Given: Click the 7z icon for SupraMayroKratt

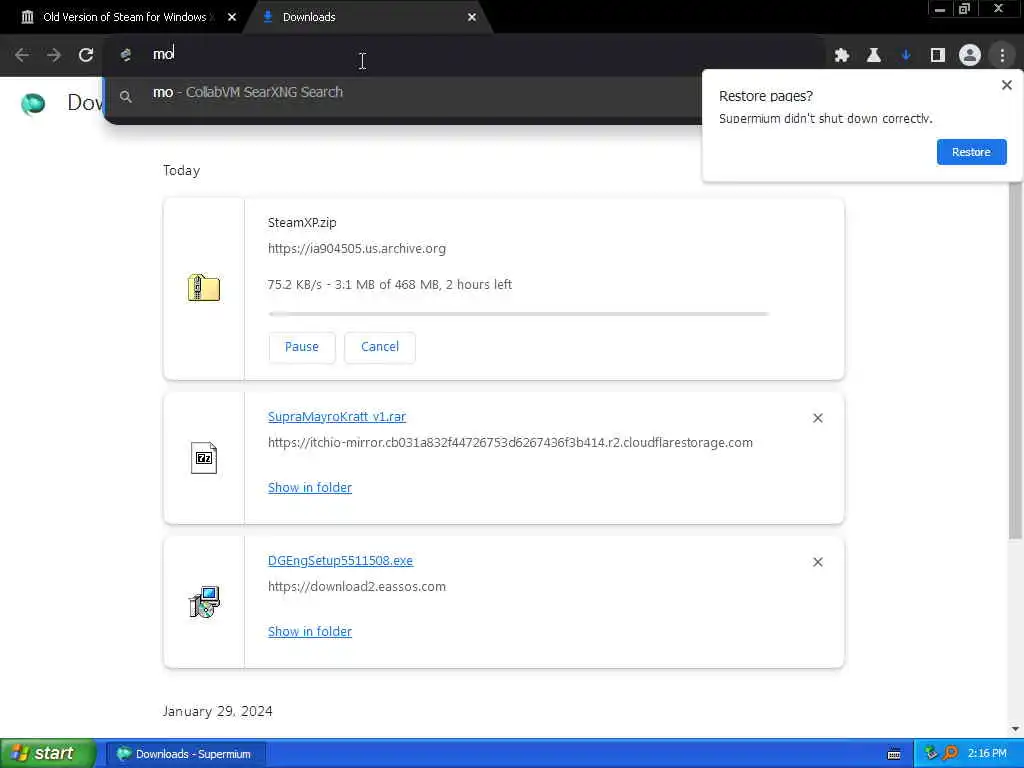Looking at the screenshot, I should (x=204, y=458).
